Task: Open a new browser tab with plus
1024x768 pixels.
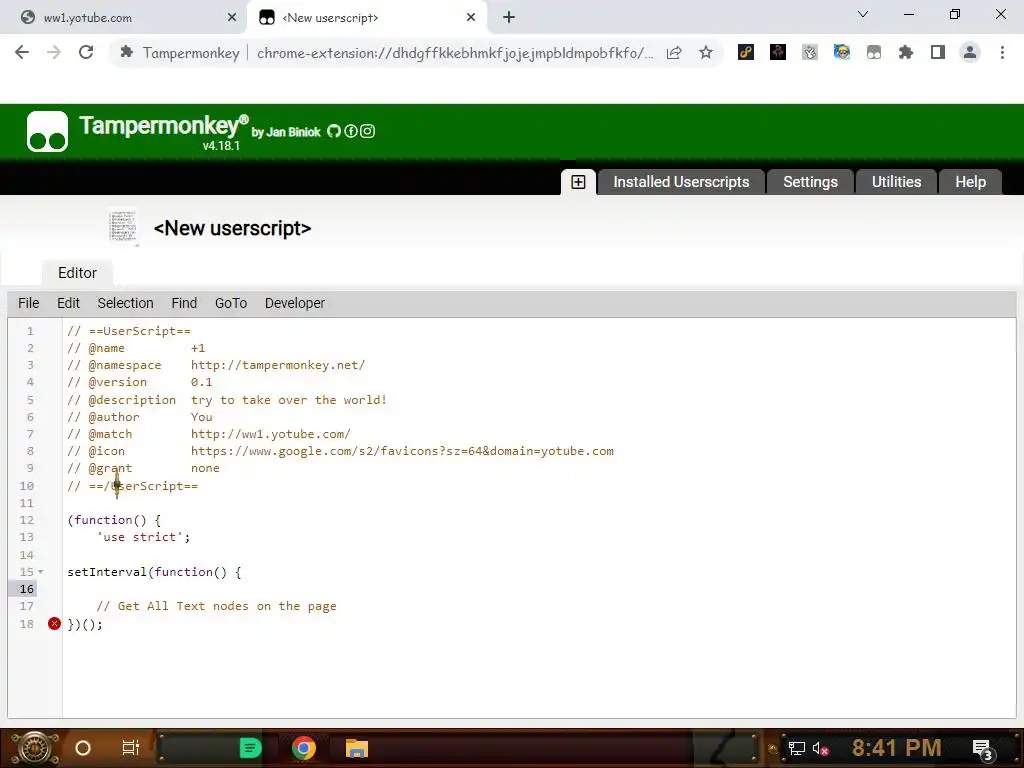Action: point(509,18)
